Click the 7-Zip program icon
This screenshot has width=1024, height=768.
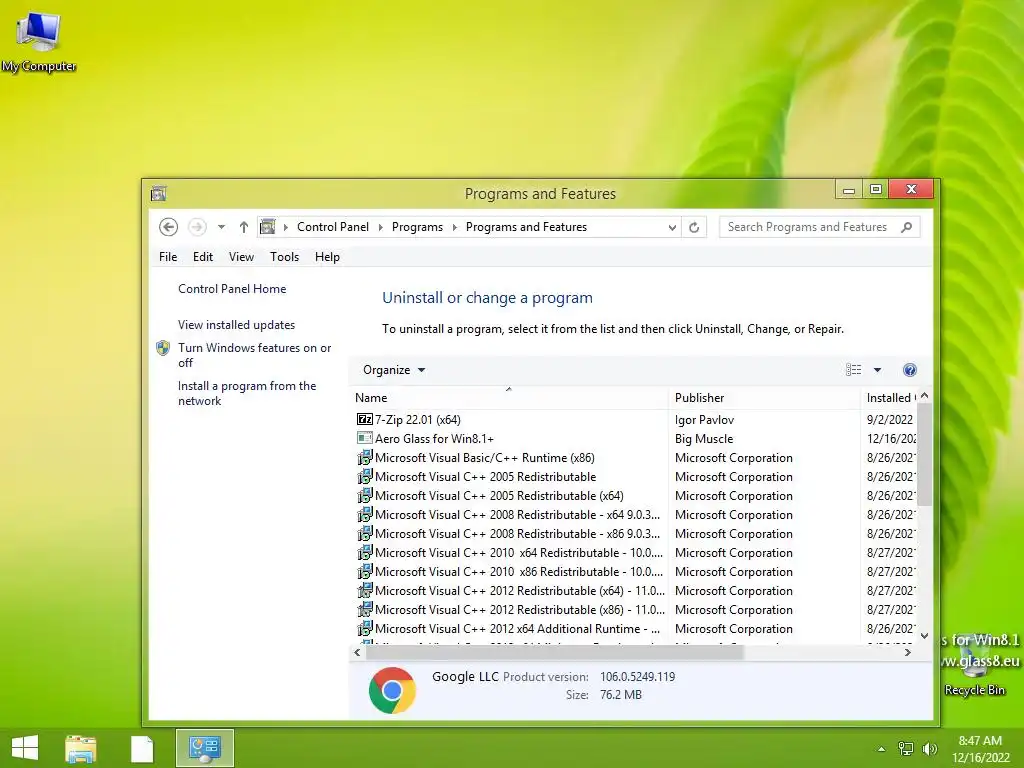(x=364, y=419)
